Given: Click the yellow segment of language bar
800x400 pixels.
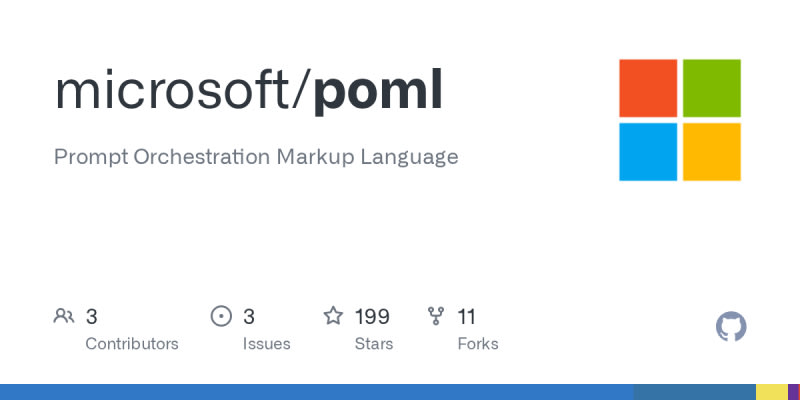Looking at the screenshot, I should (771, 392).
